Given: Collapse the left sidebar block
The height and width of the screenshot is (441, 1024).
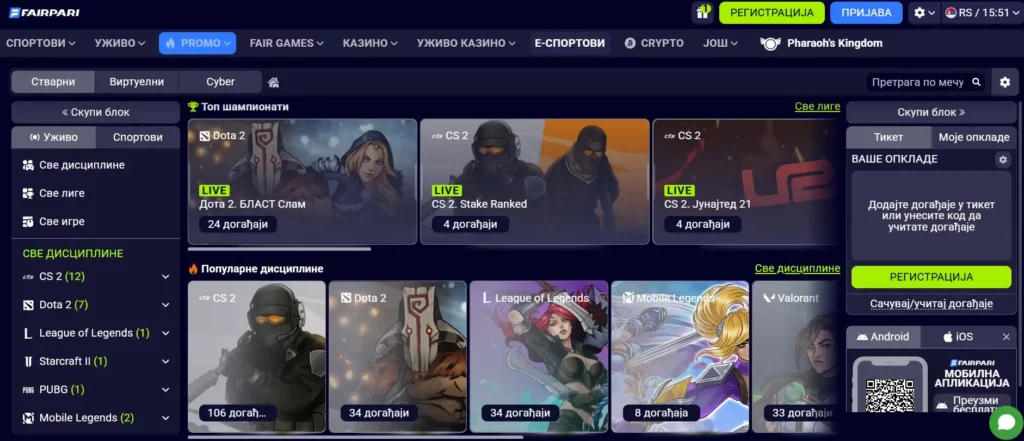Looking at the screenshot, I should pos(96,112).
